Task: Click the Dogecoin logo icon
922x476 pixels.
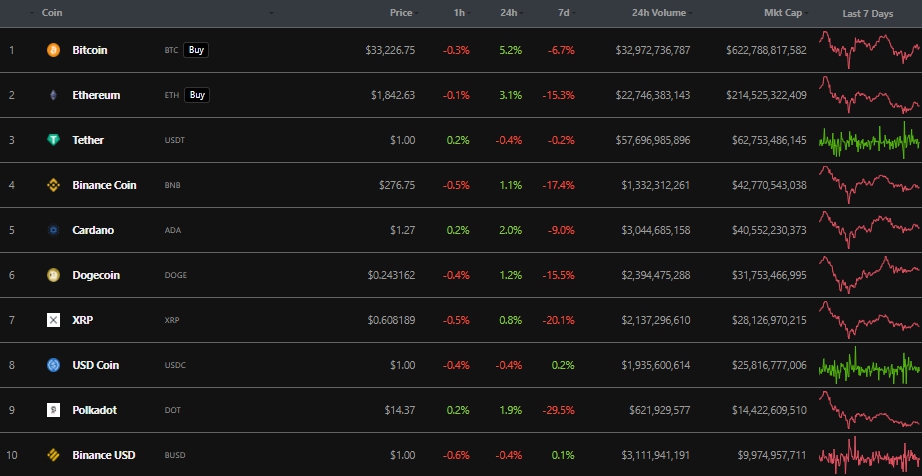Action: [x=53, y=275]
